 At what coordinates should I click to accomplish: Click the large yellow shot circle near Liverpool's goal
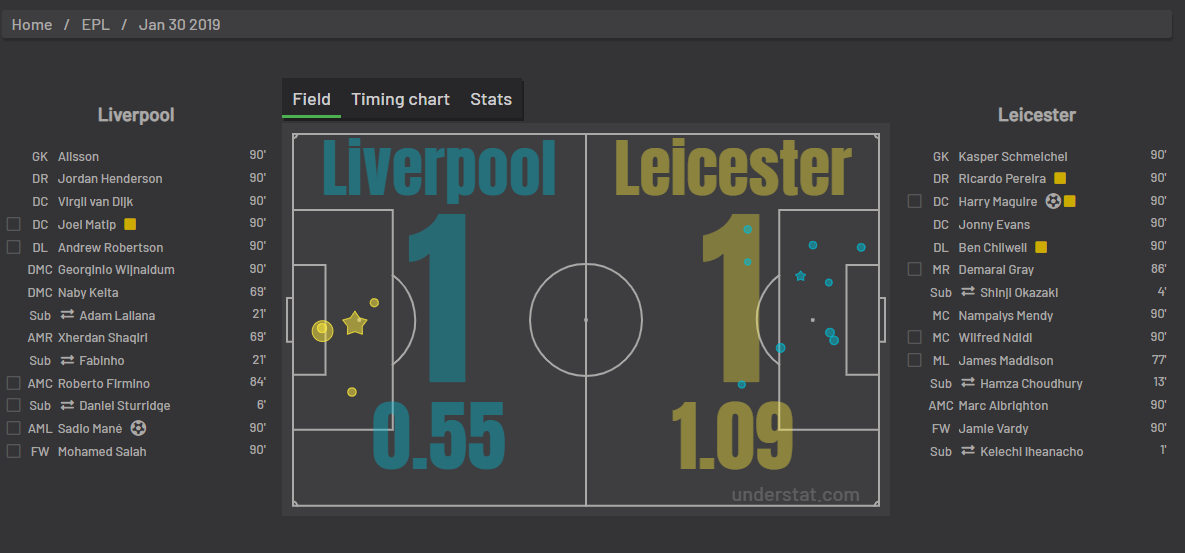click(323, 330)
